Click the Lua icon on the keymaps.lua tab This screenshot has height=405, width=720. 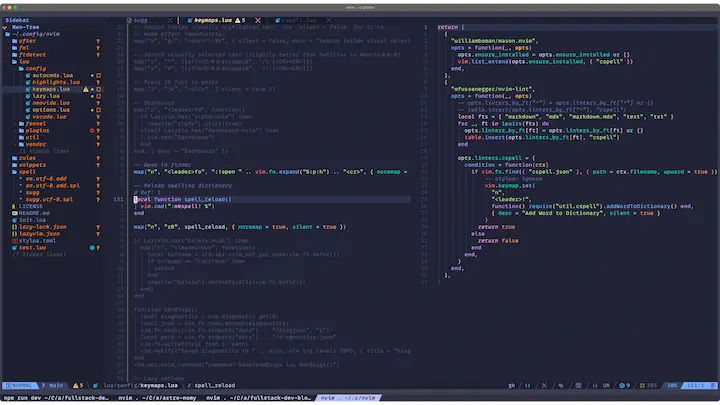pyautogui.click(x=190, y=20)
